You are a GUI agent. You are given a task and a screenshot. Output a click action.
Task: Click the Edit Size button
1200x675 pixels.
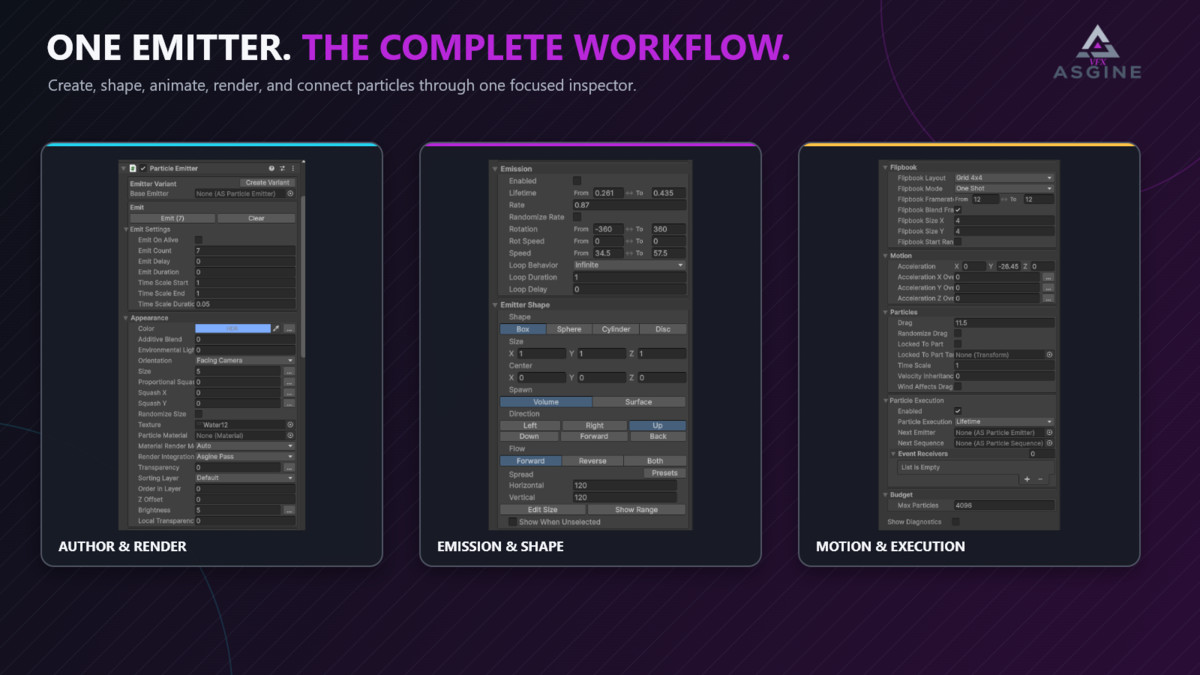[543, 509]
